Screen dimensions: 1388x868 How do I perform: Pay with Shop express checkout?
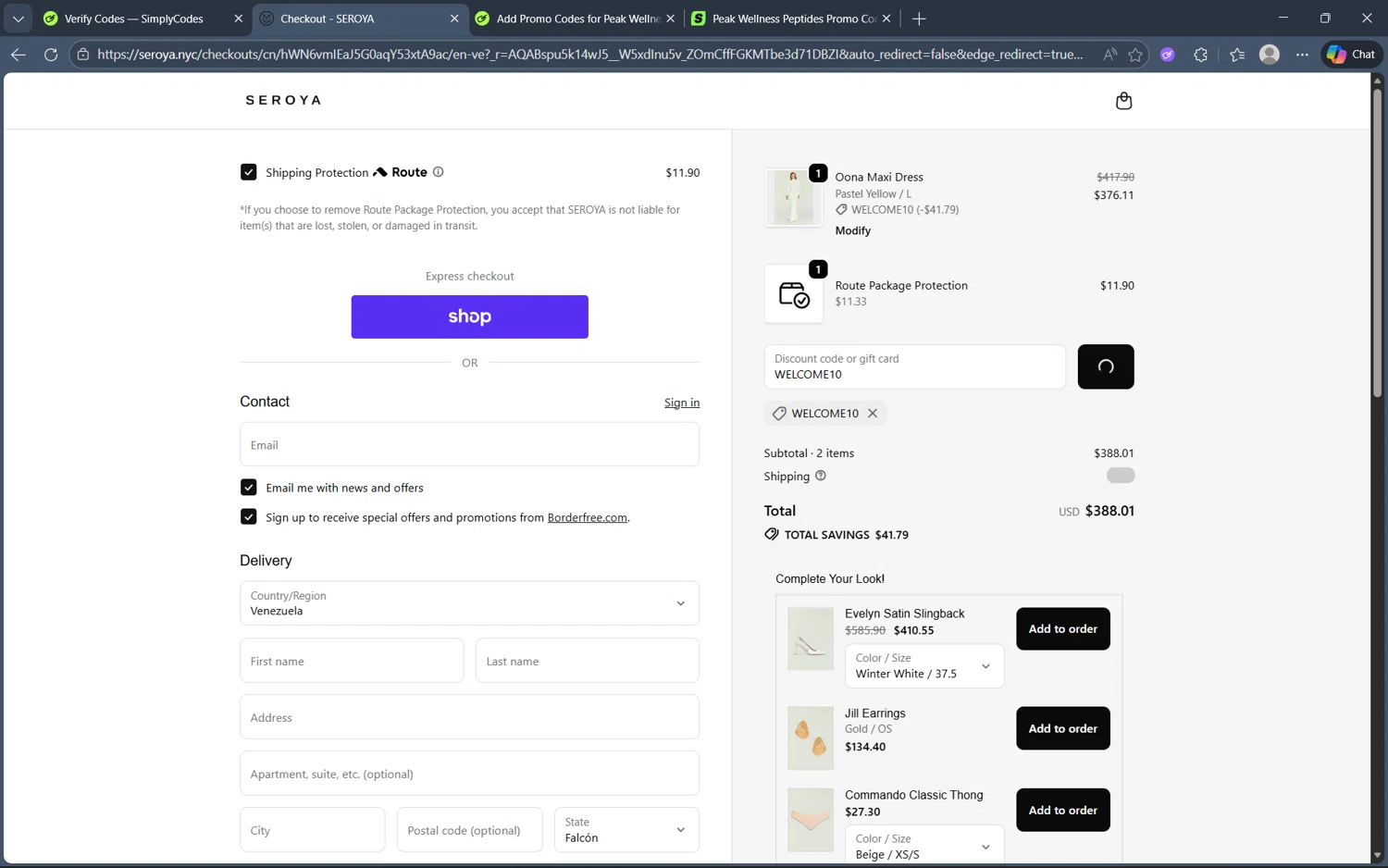469,316
